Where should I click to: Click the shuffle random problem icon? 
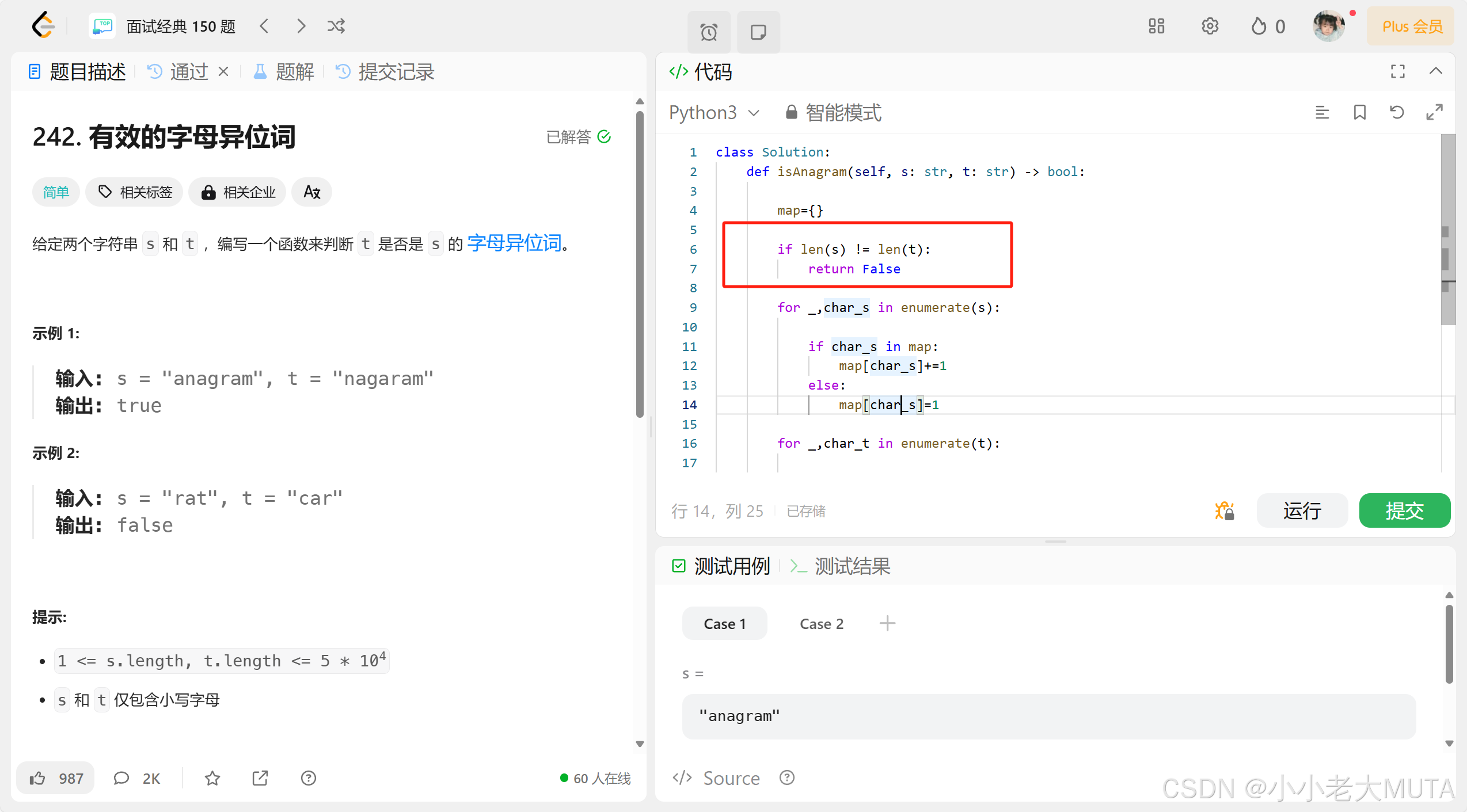336,26
